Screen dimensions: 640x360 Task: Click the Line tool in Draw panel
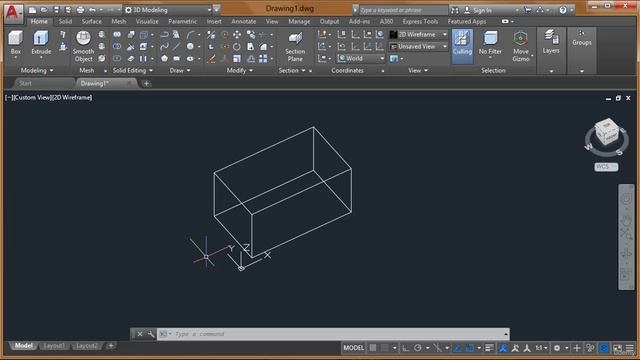pos(176,47)
